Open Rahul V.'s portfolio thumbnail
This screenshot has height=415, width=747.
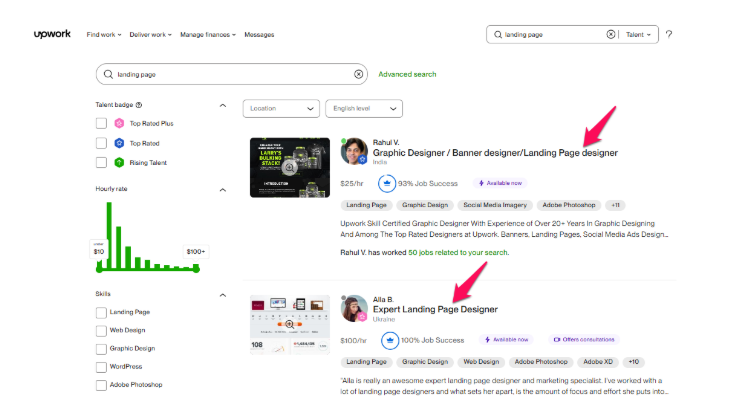290,168
